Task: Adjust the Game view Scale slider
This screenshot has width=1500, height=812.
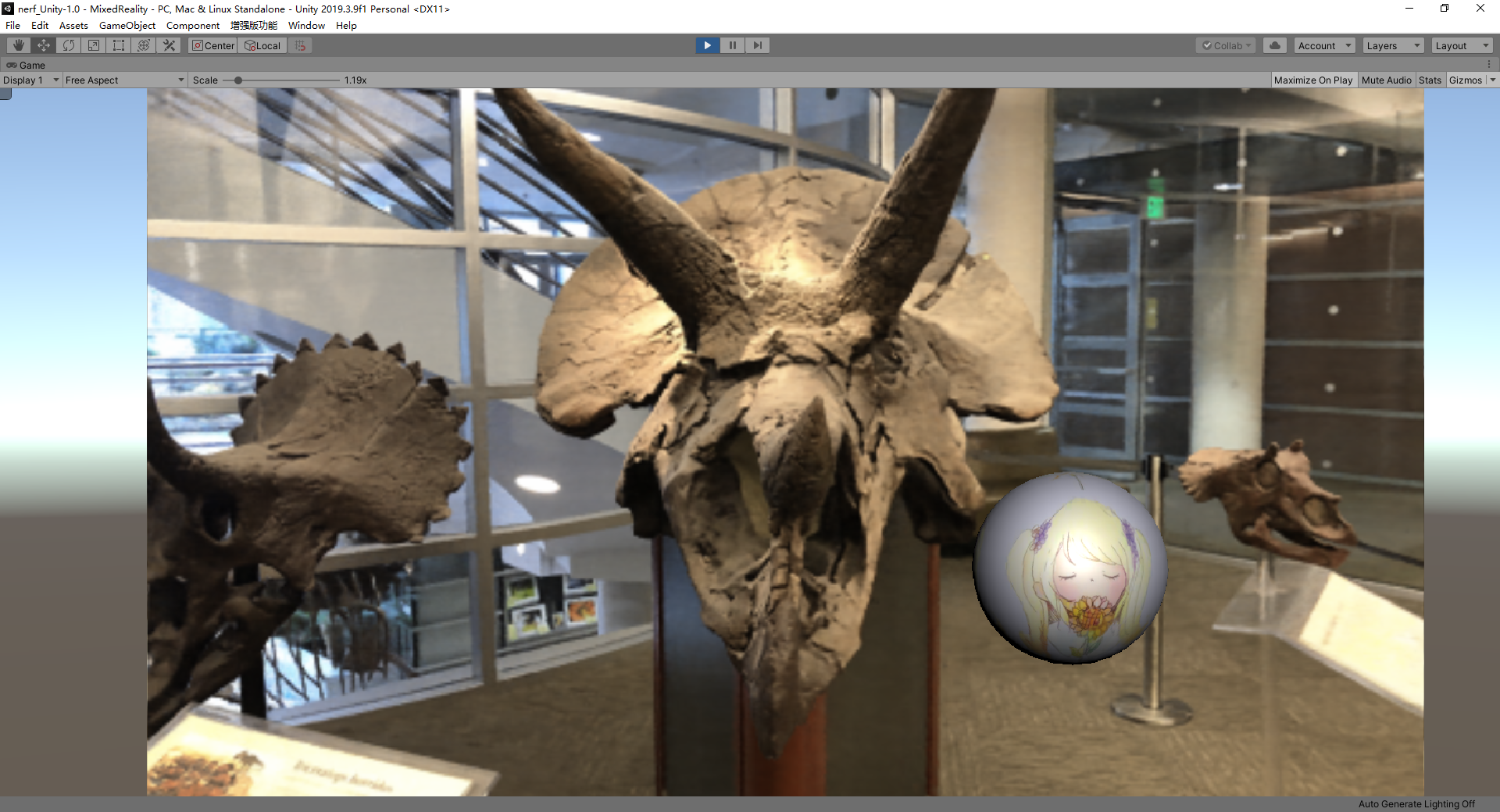Action: (240, 80)
